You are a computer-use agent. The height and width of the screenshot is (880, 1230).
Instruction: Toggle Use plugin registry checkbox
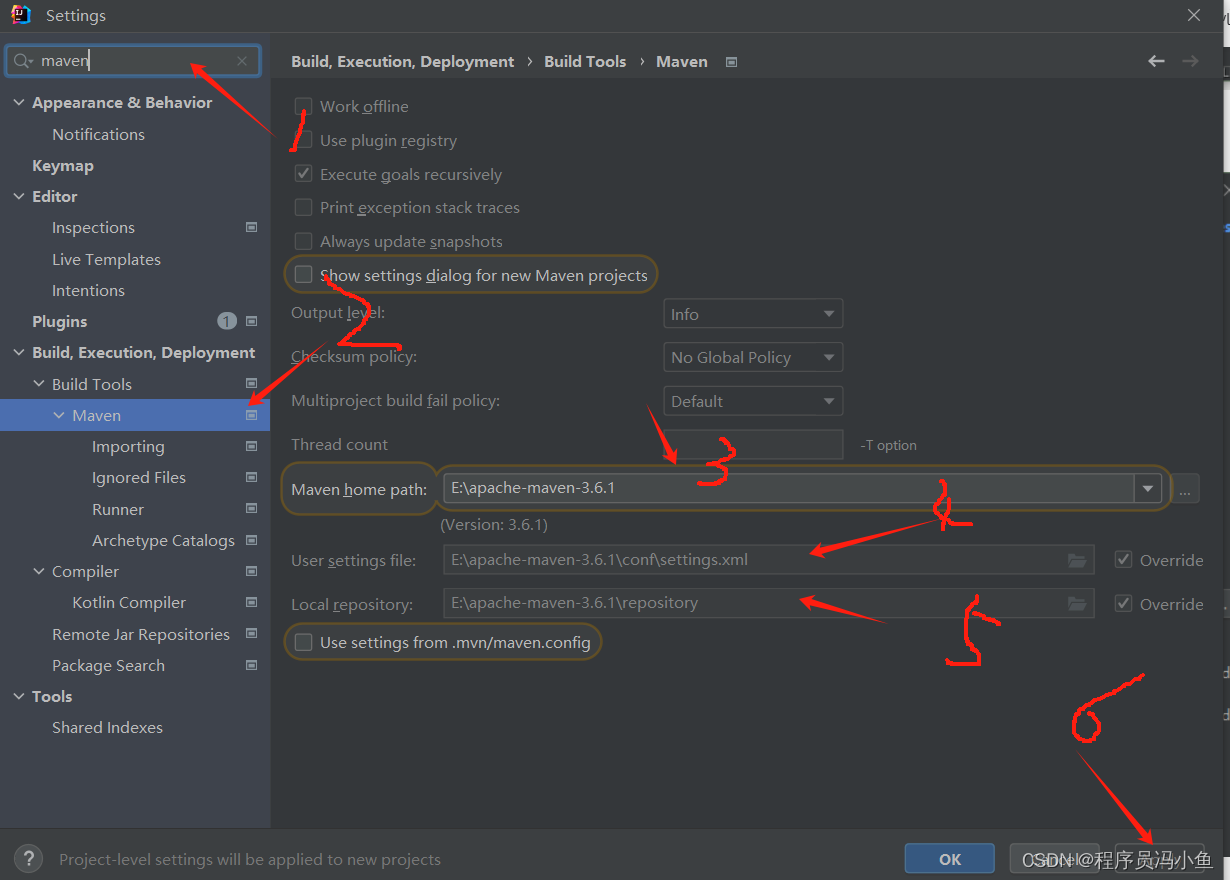(x=304, y=140)
